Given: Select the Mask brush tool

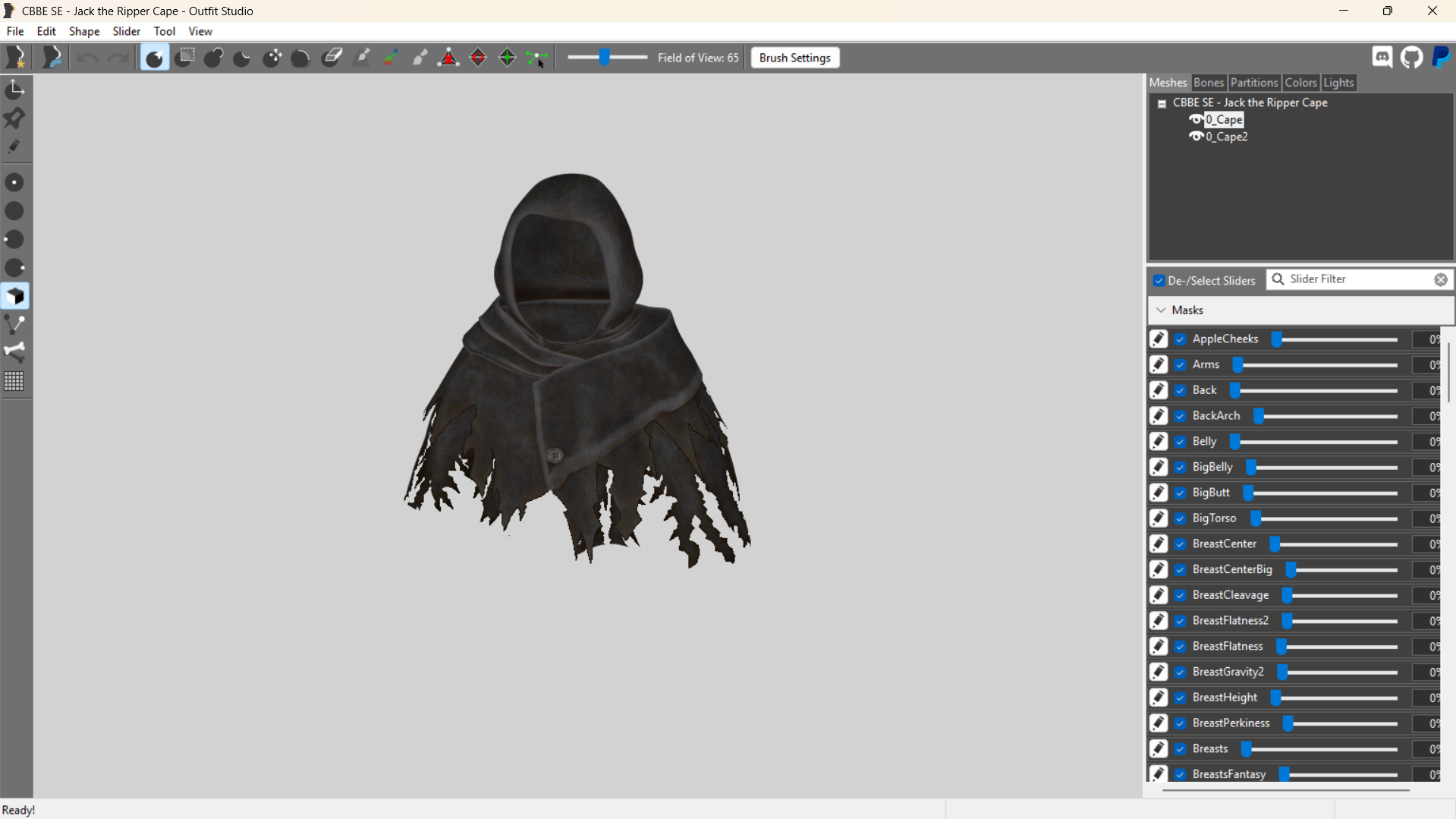Looking at the screenshot, I should coord(184,58).
